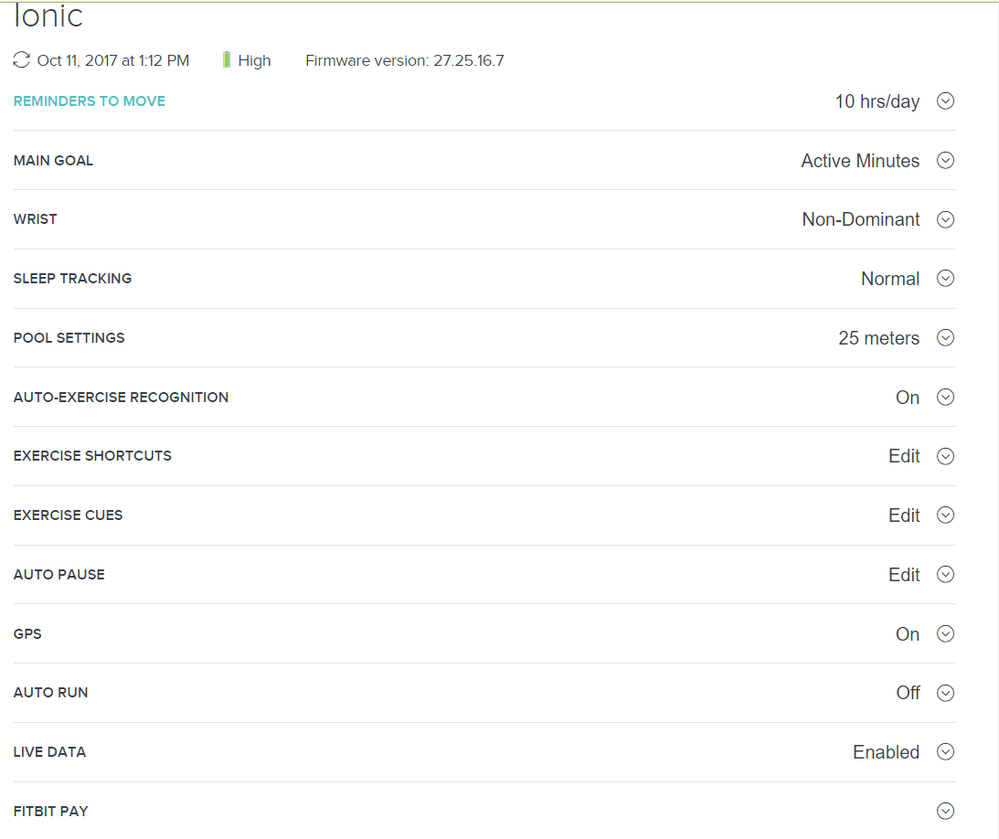The width and height of the screenshot is (999, 839).
Task: Click the Non-Dominant wrist value
Action: point(861,219)
